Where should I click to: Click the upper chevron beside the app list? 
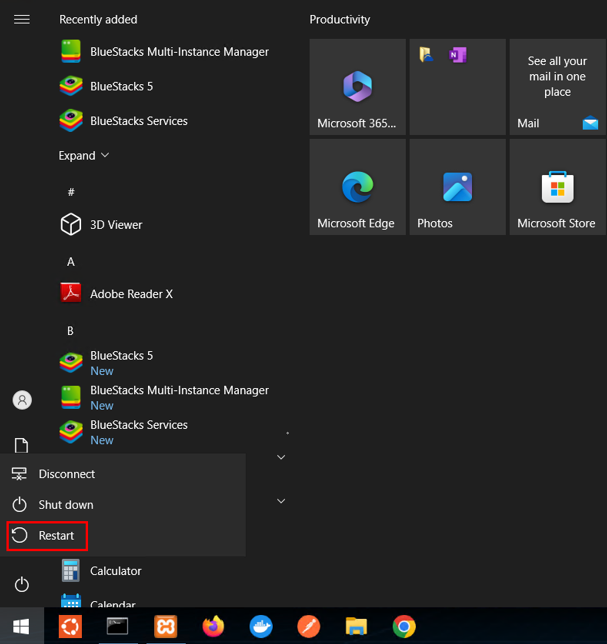click(281, 457)
